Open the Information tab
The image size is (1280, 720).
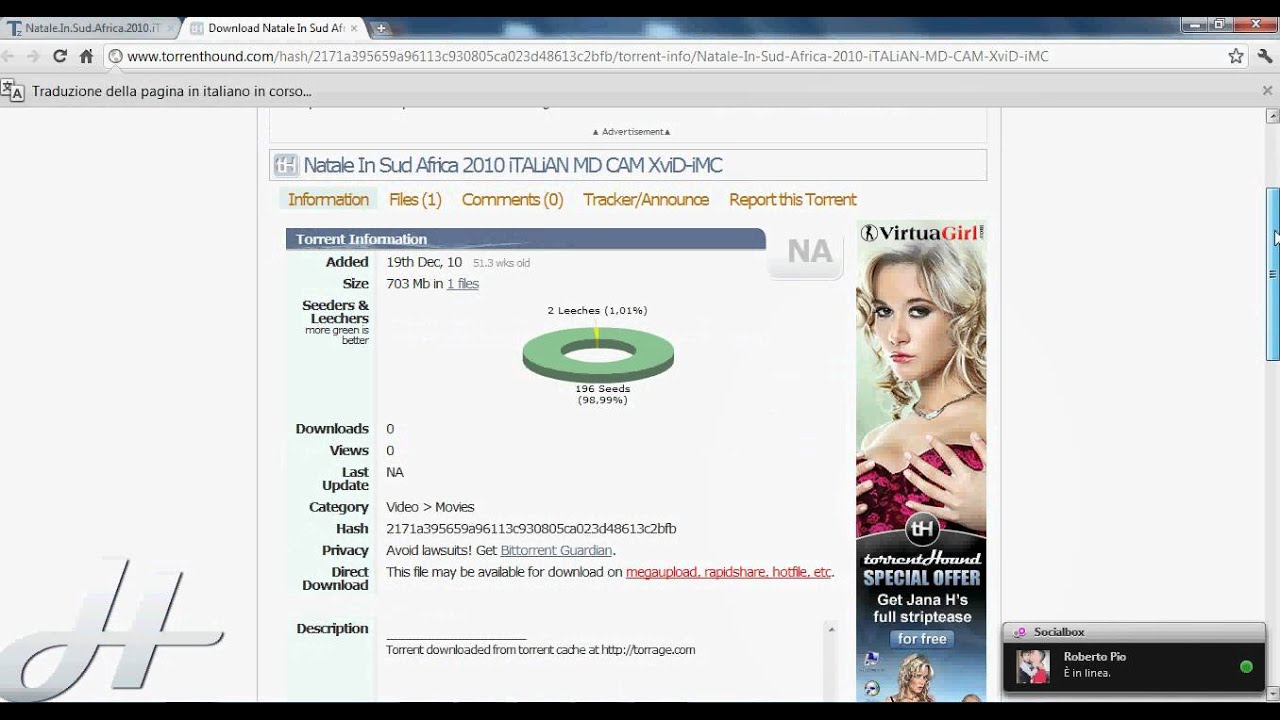pyautogui.click(x=328, y=199)
